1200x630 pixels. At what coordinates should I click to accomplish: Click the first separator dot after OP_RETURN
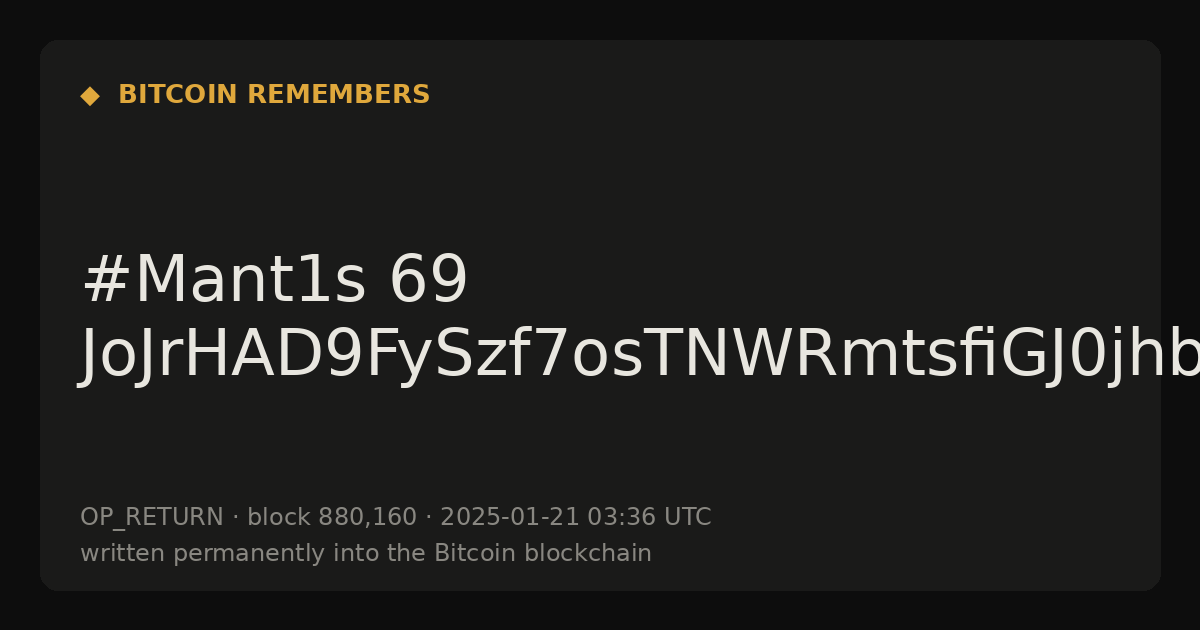[x=235, y=518]
